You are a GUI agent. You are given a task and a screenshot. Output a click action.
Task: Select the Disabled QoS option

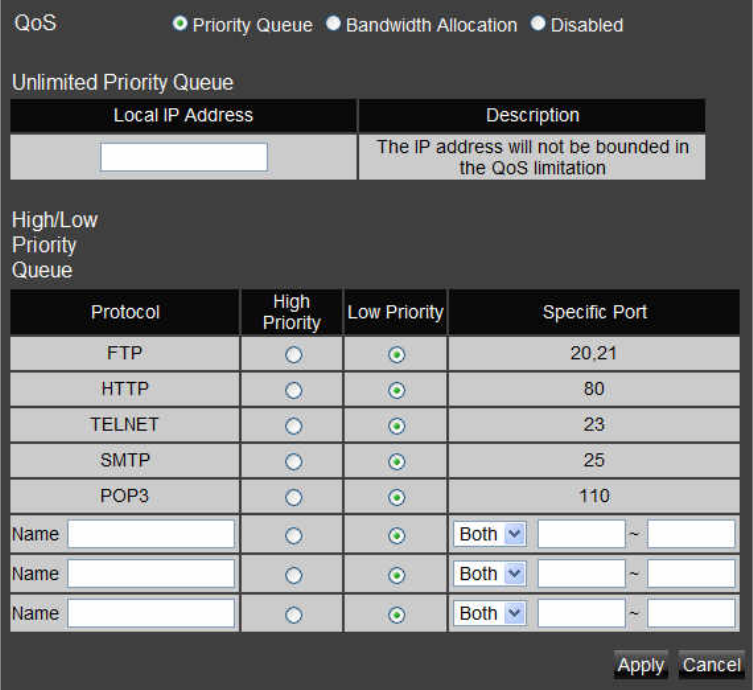pos(538,24)
